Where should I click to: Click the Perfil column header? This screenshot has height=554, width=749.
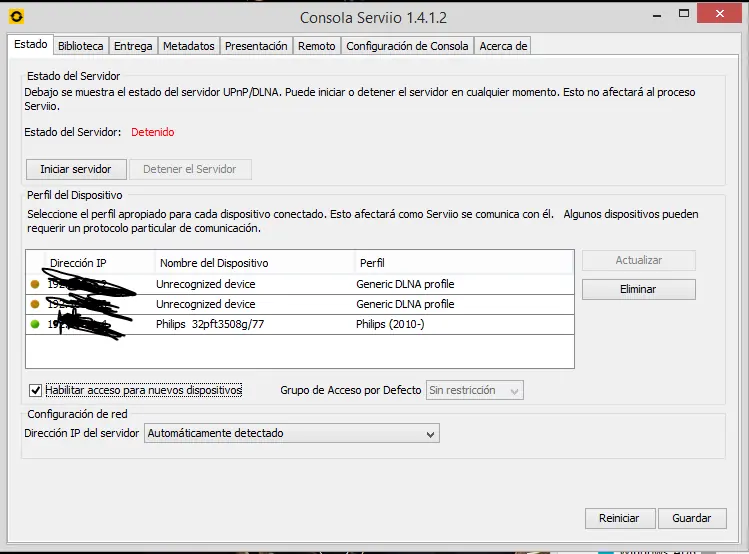tap(464, 263)
